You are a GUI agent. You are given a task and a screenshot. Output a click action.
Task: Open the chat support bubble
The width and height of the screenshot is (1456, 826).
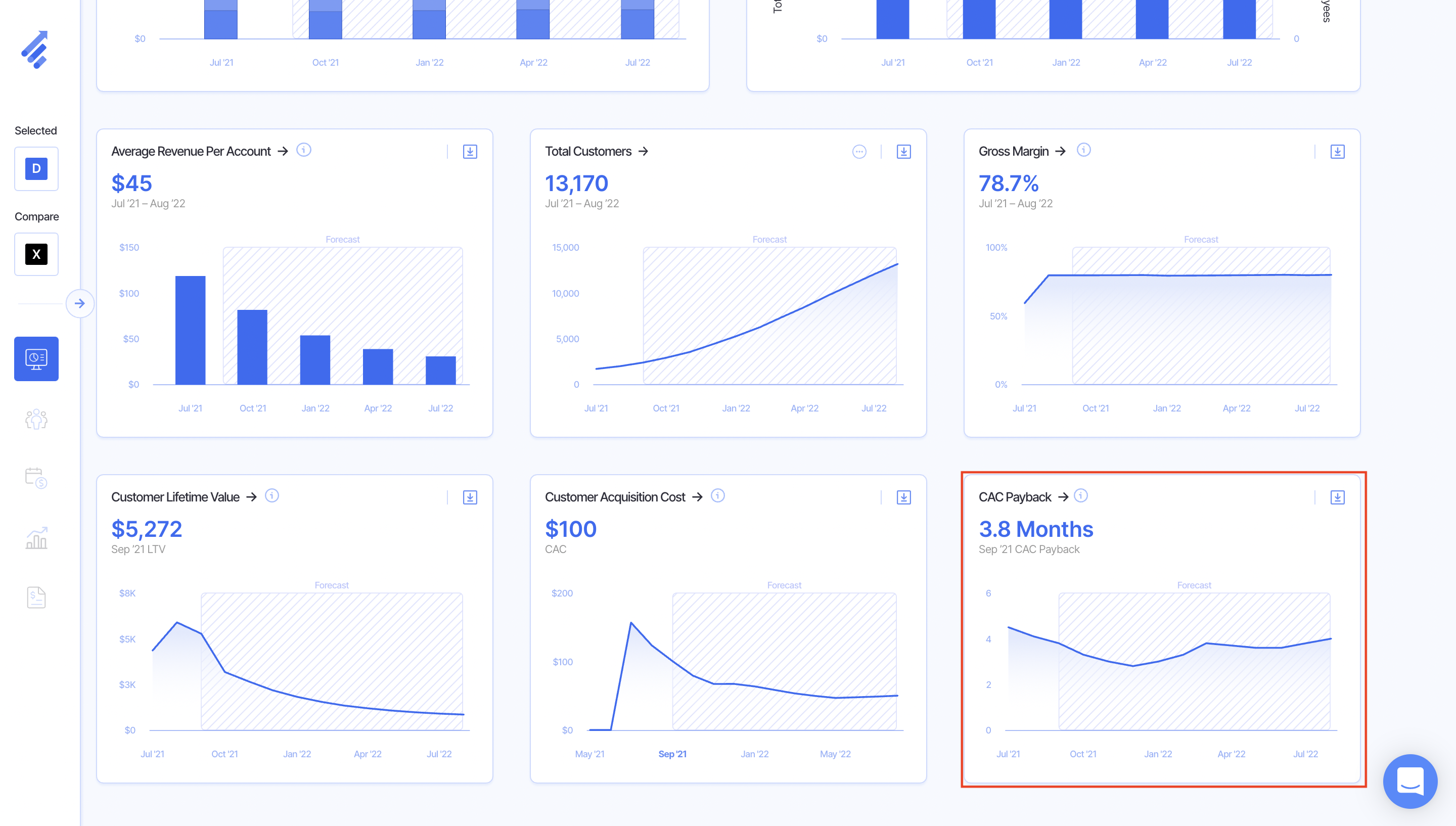click(x=1409, y=781)
